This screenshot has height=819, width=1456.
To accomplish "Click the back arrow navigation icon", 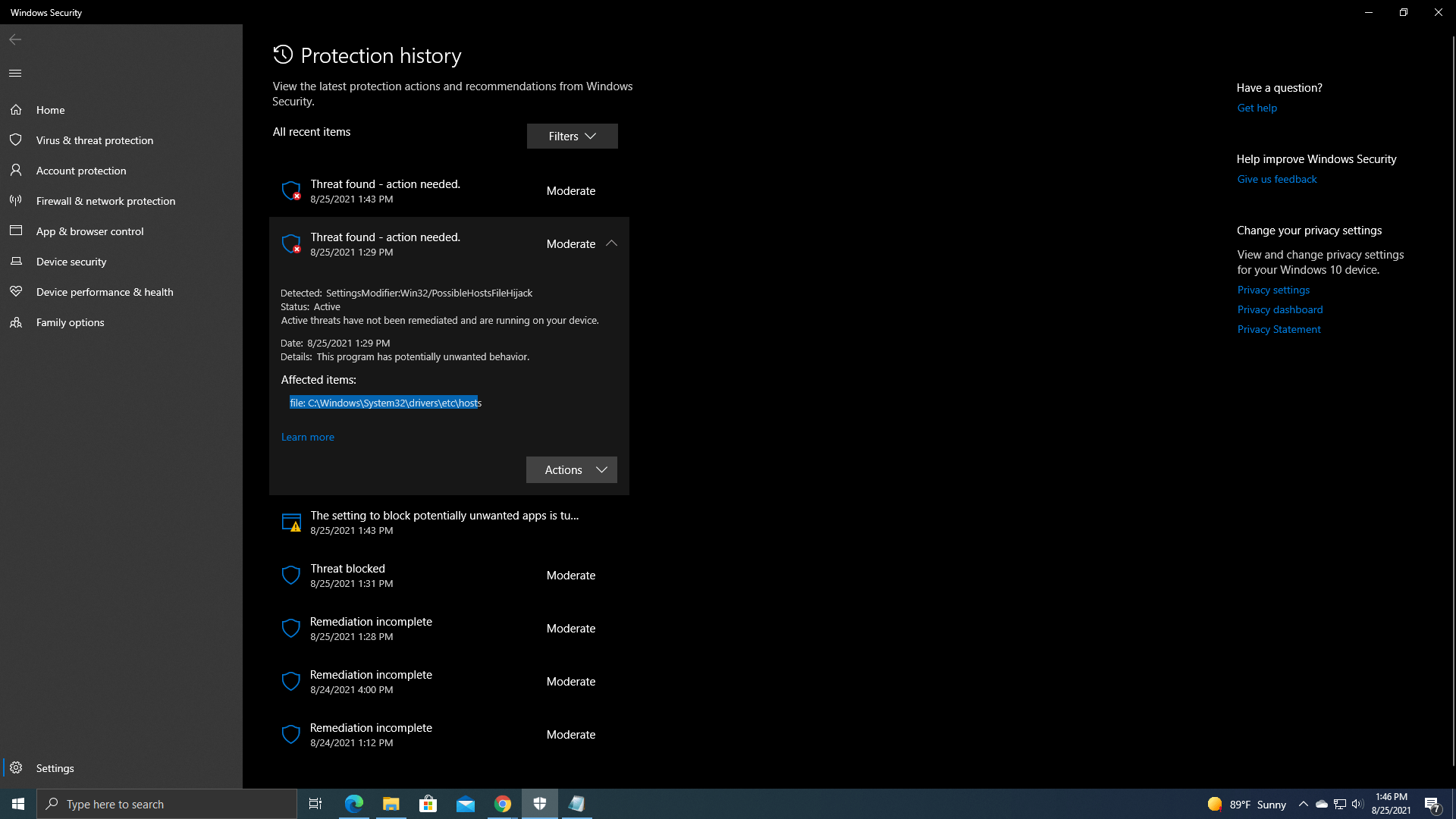I will pos(15,39).
